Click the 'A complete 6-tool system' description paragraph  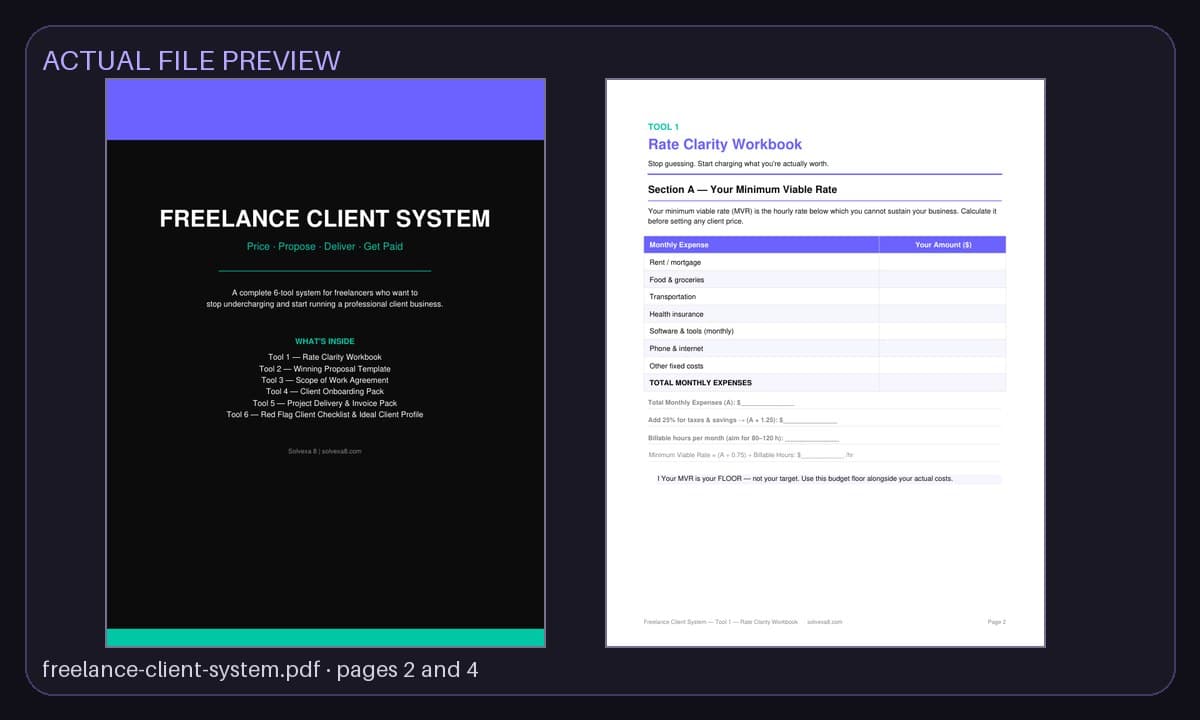tap(325, 298)
